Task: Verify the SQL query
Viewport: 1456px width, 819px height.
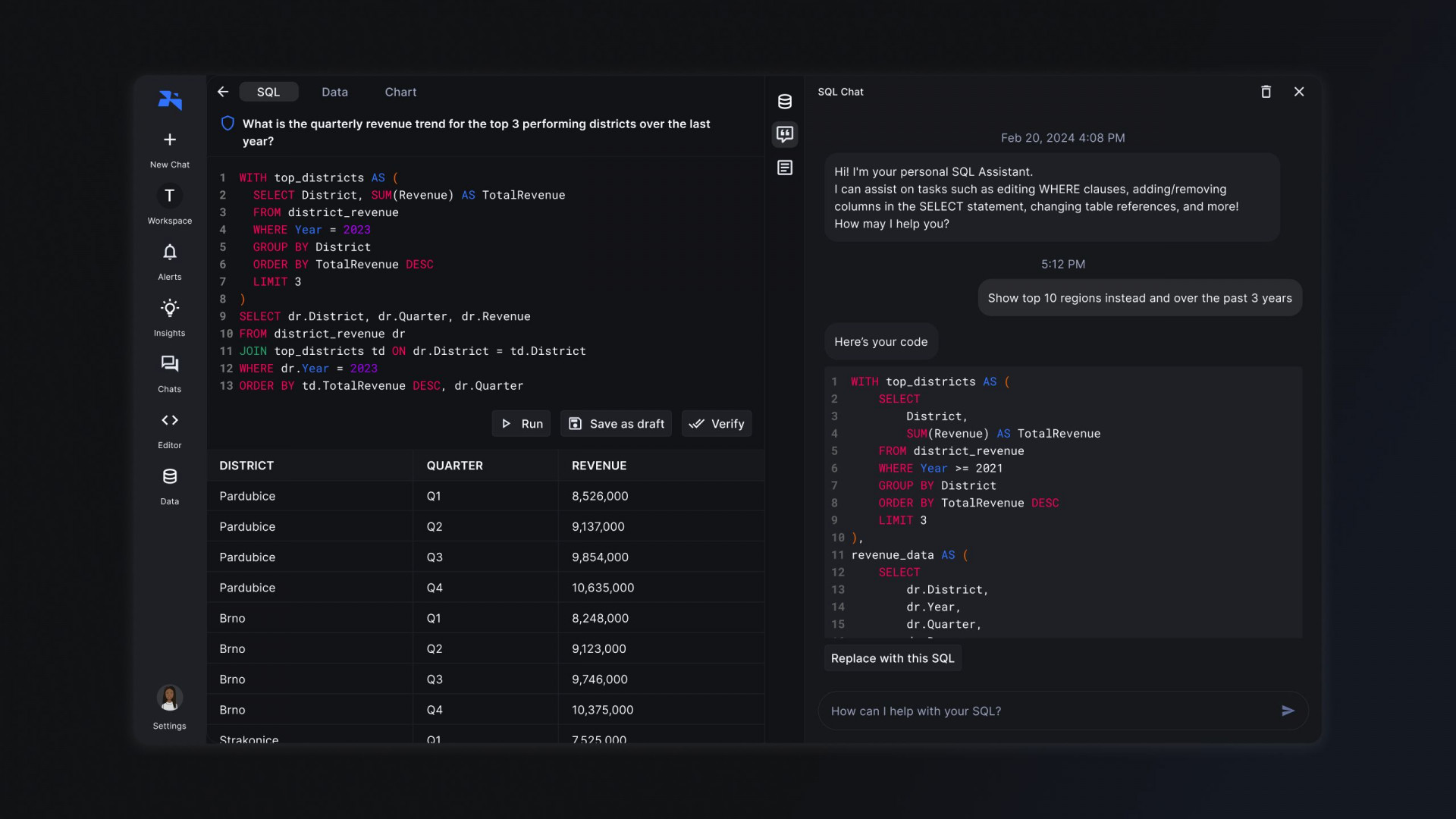Action: 717,424
